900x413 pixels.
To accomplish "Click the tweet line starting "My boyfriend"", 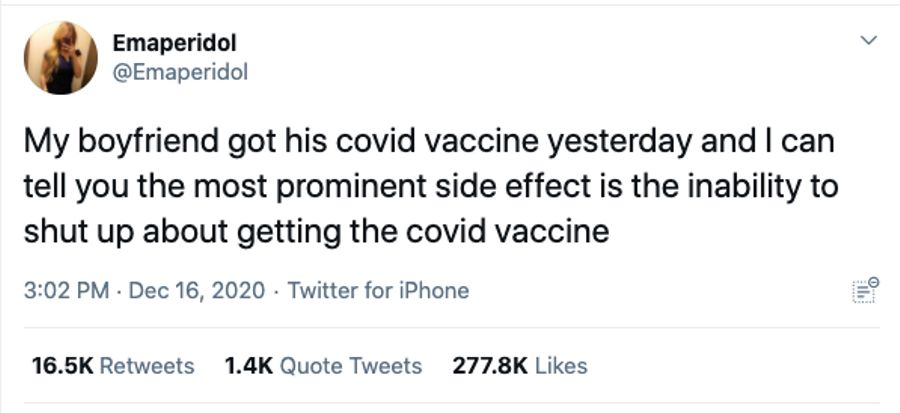I will pyautogui.click(x=429, y=141).
